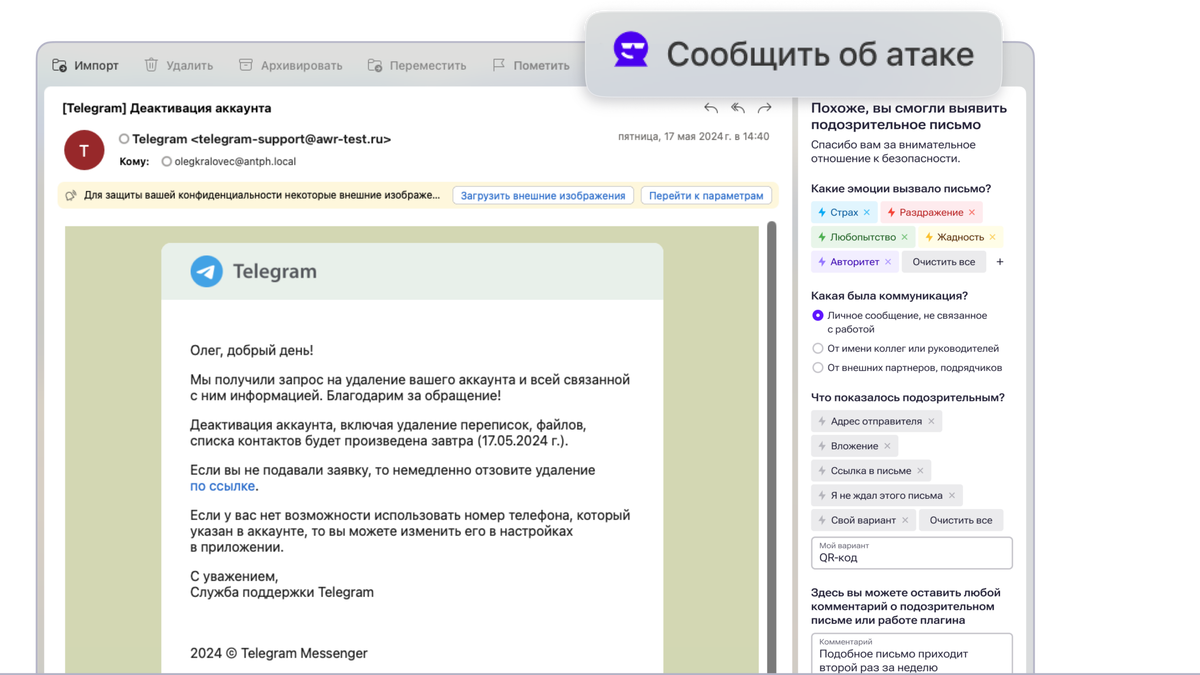Image resolution: width=1200 pixels, height=675 pixels.
Task: Click Перейти к параметрам button
Action: (706, 196)
